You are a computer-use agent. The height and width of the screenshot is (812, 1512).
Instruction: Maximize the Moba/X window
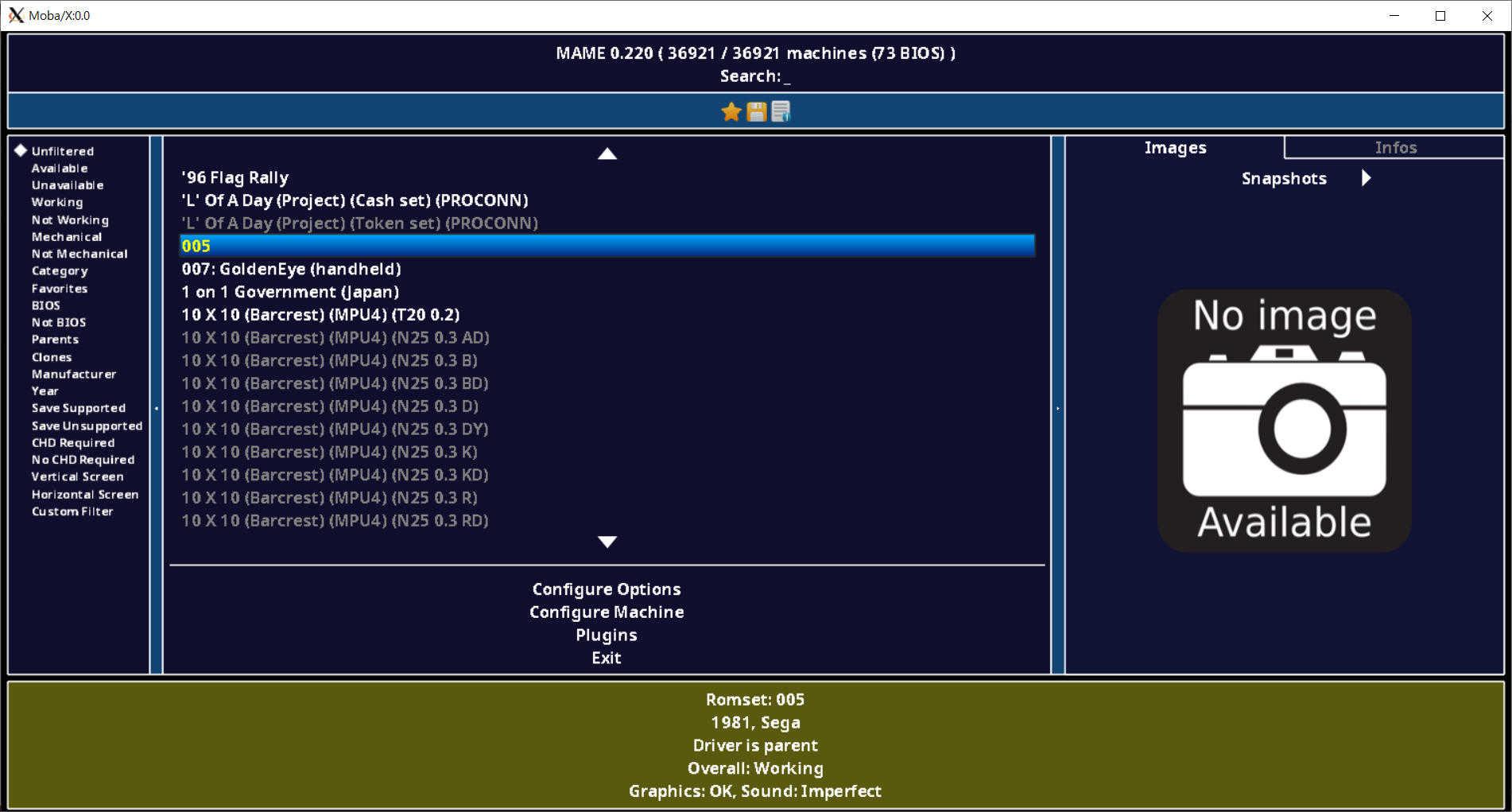1440,15
